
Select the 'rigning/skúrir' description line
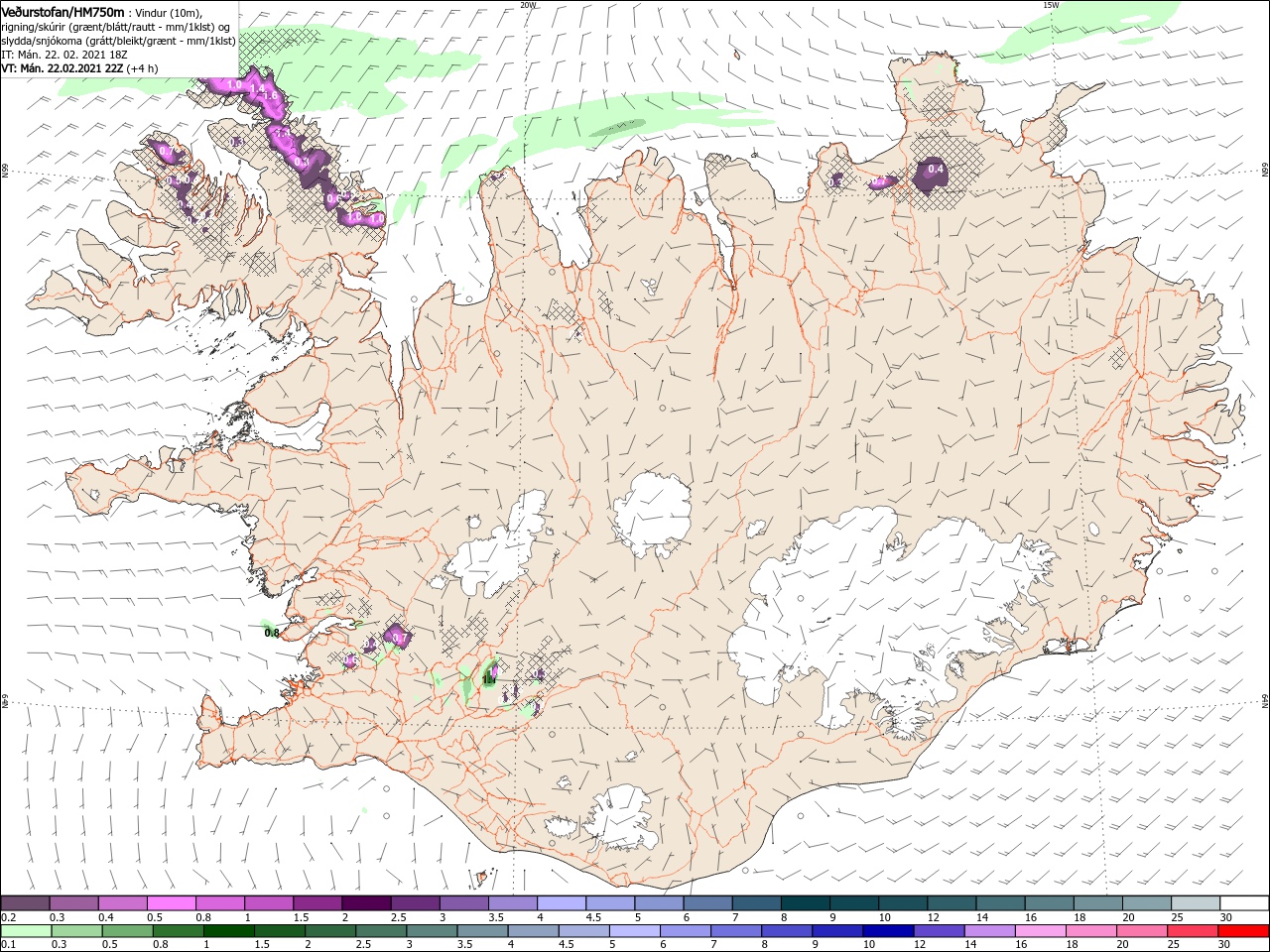point(117,27)
